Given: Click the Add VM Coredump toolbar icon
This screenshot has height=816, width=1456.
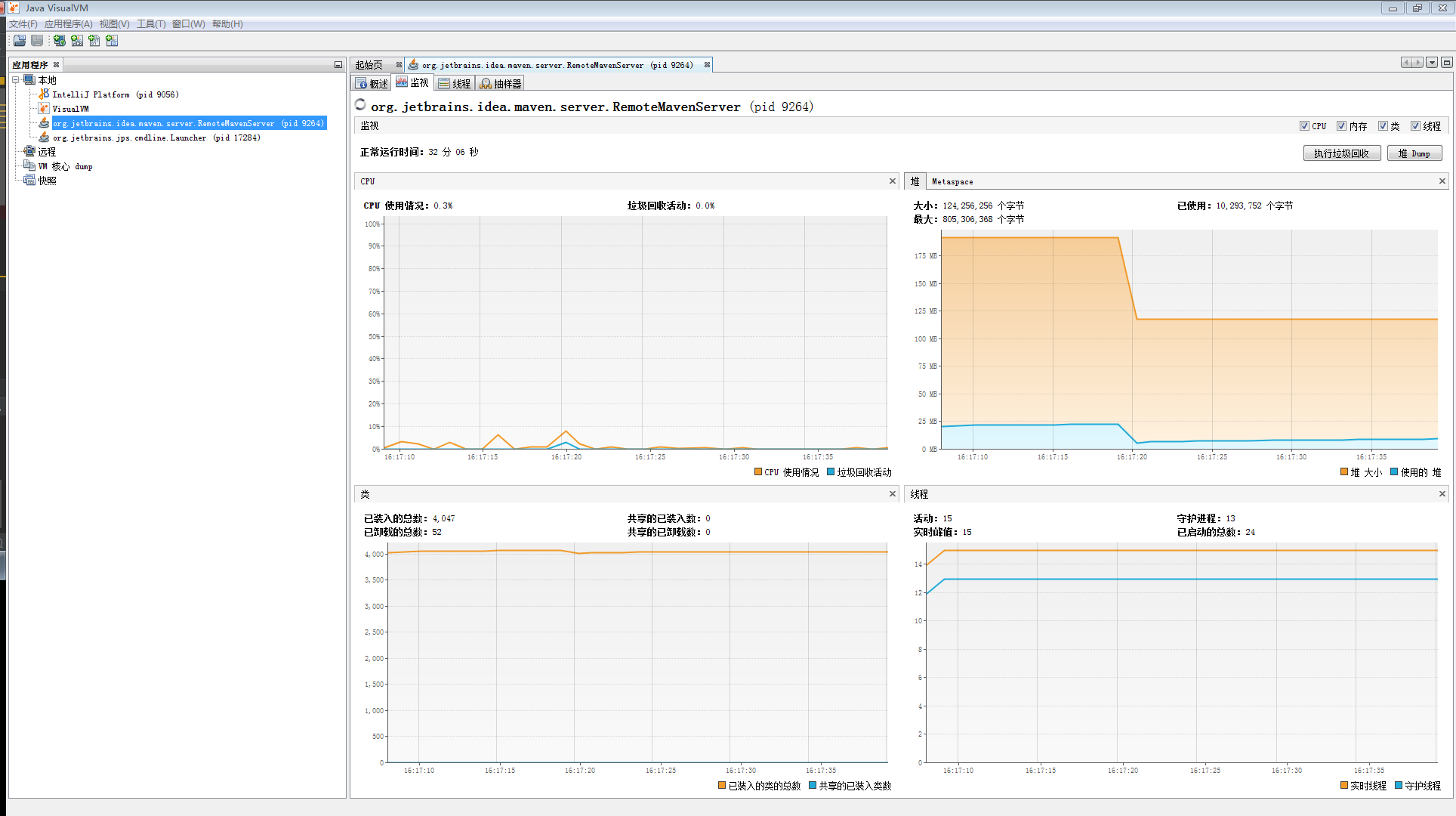Looking at the screenshot, I should click(94, 41).
